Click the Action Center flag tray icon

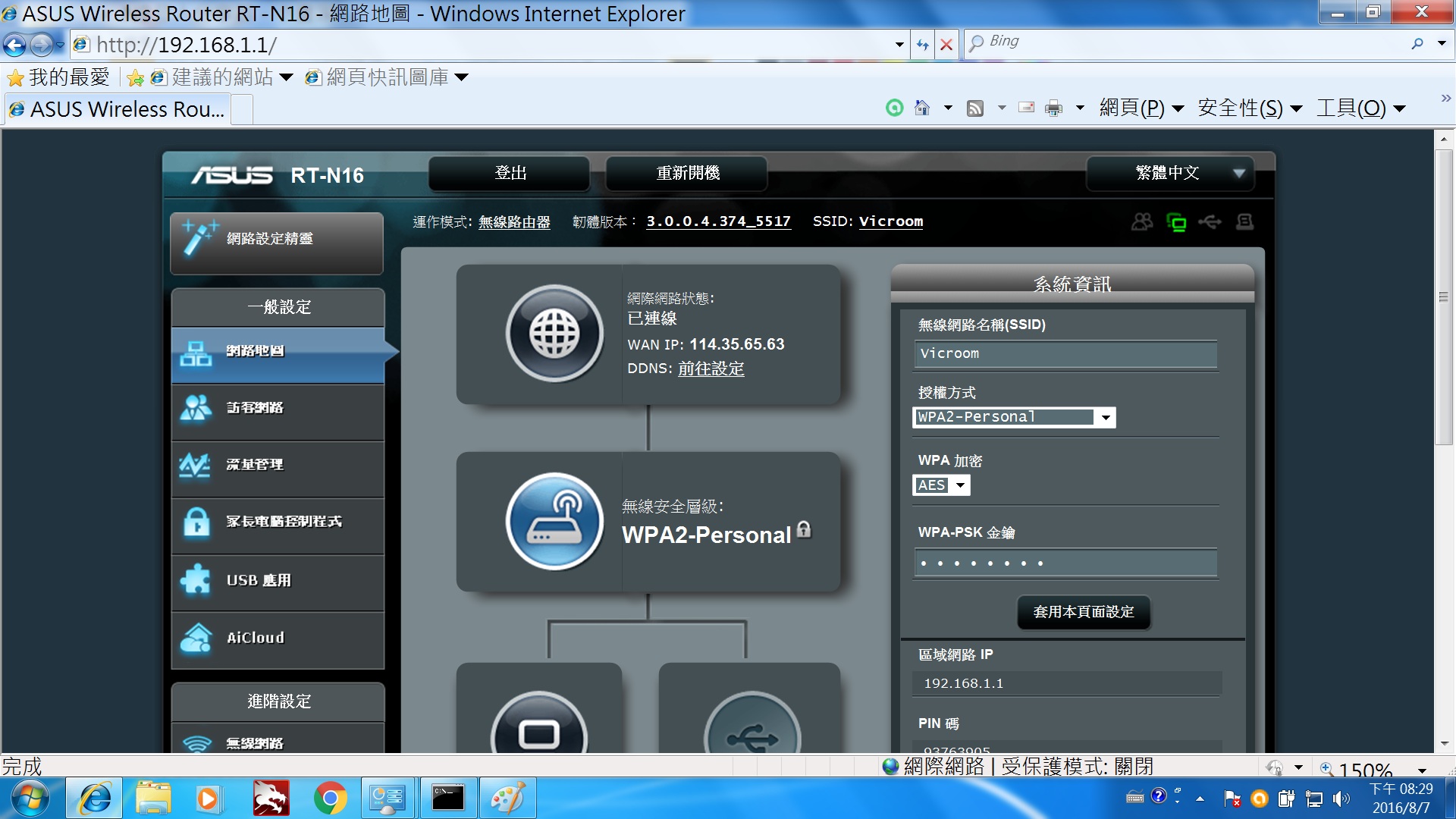click(x=1232, y=799)
